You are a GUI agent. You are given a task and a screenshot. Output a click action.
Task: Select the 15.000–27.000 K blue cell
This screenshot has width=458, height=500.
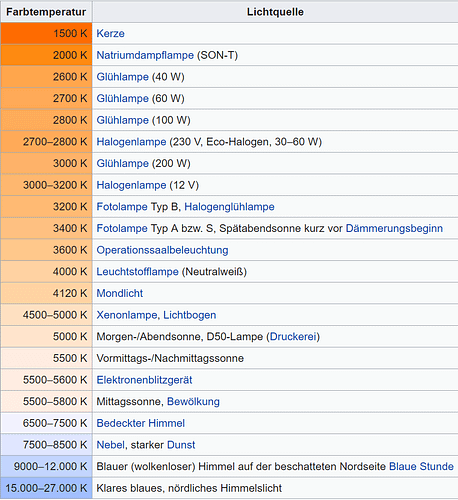[46, 488]
